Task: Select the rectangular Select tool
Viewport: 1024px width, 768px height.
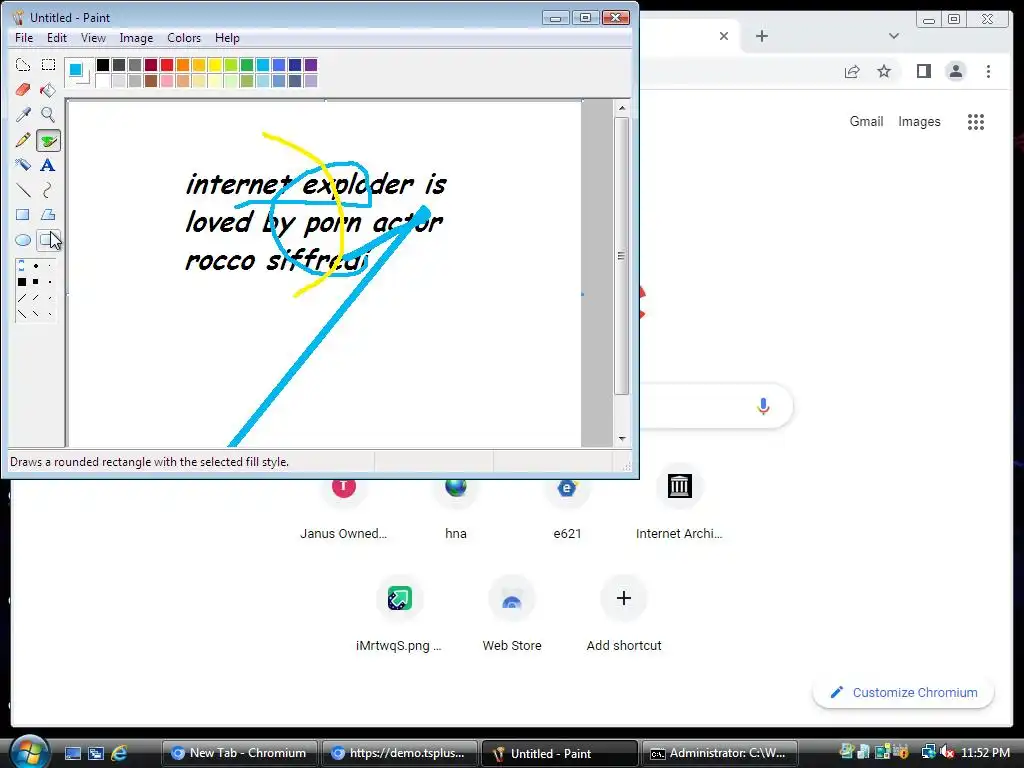Action: pos(48,65)
